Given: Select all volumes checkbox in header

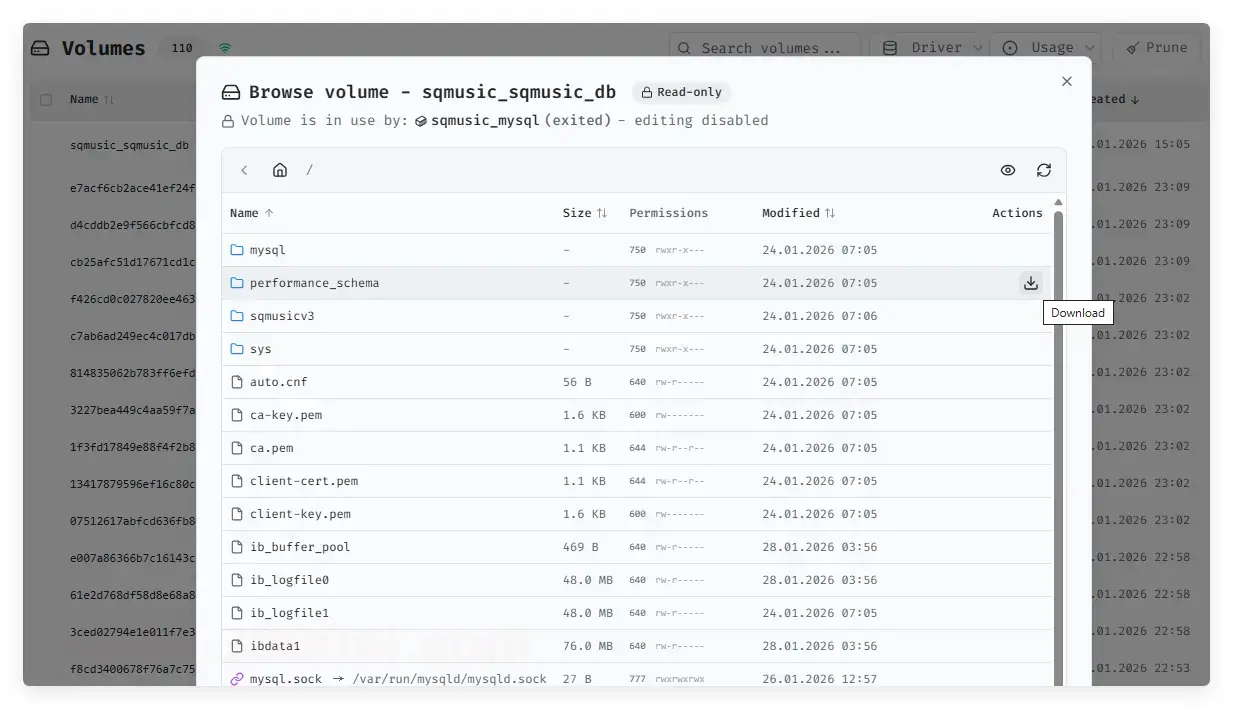Looking at the screenshot, I should click(x=46, y=100).
